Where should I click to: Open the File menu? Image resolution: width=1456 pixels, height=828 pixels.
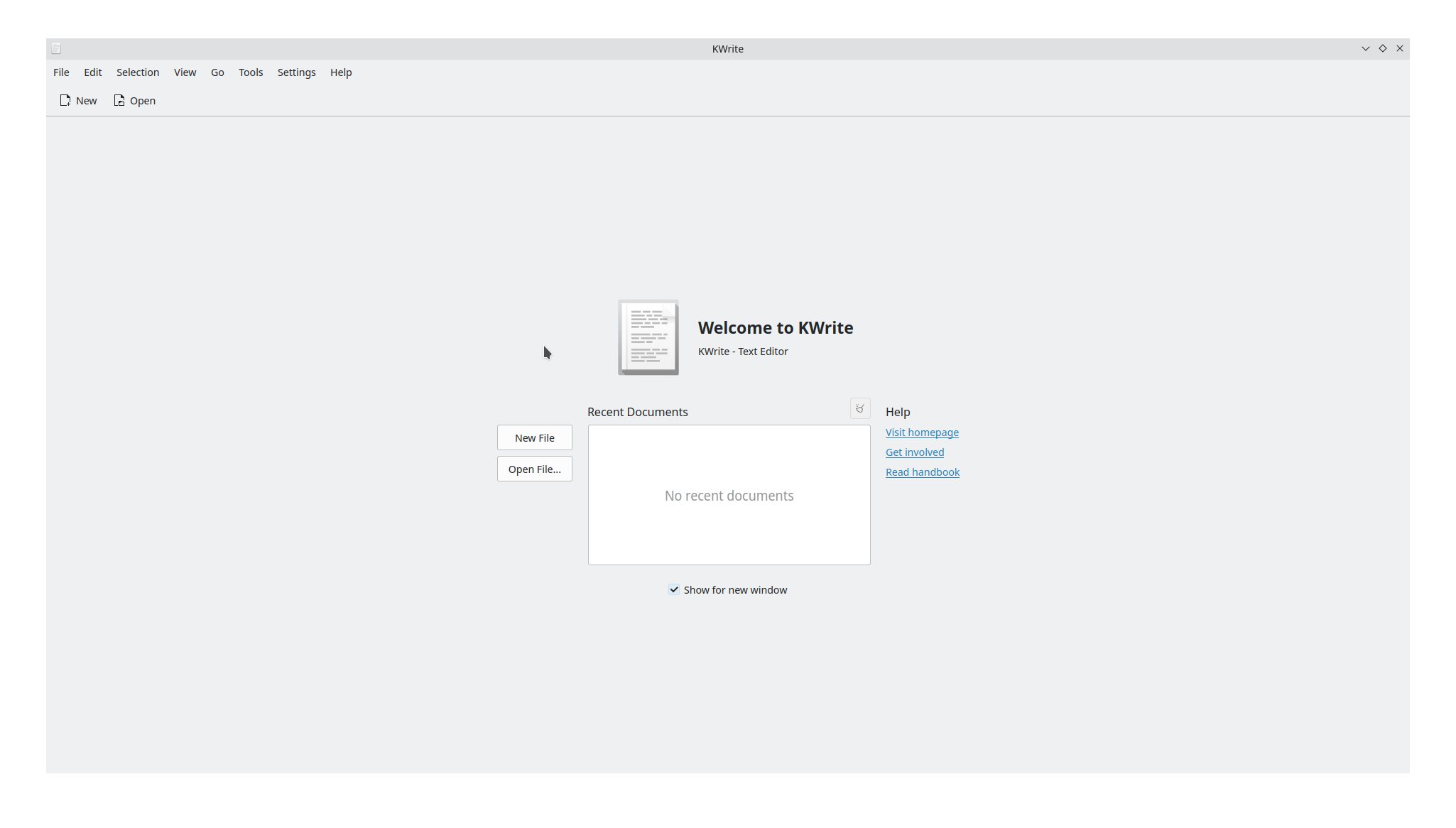61,72
